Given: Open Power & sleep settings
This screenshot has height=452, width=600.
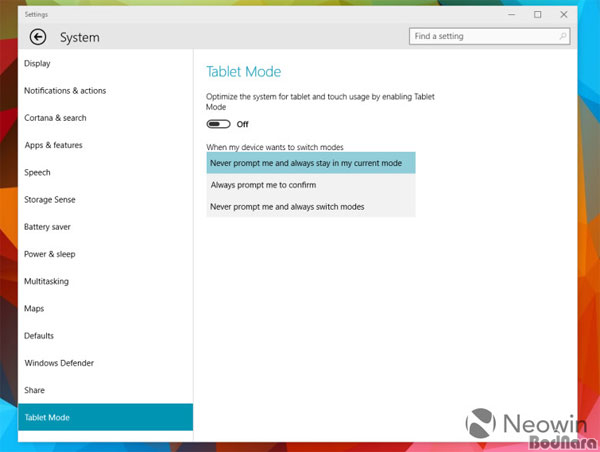Looking at the screenshot, I should [x=50, y=254].
